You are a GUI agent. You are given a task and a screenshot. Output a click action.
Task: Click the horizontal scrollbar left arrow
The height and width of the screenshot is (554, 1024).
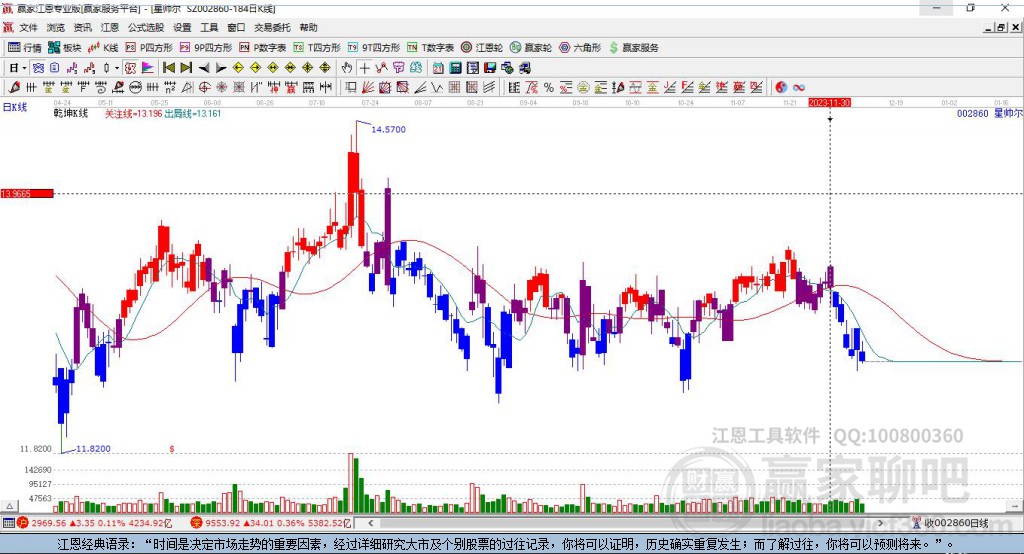tap(371, 523)
